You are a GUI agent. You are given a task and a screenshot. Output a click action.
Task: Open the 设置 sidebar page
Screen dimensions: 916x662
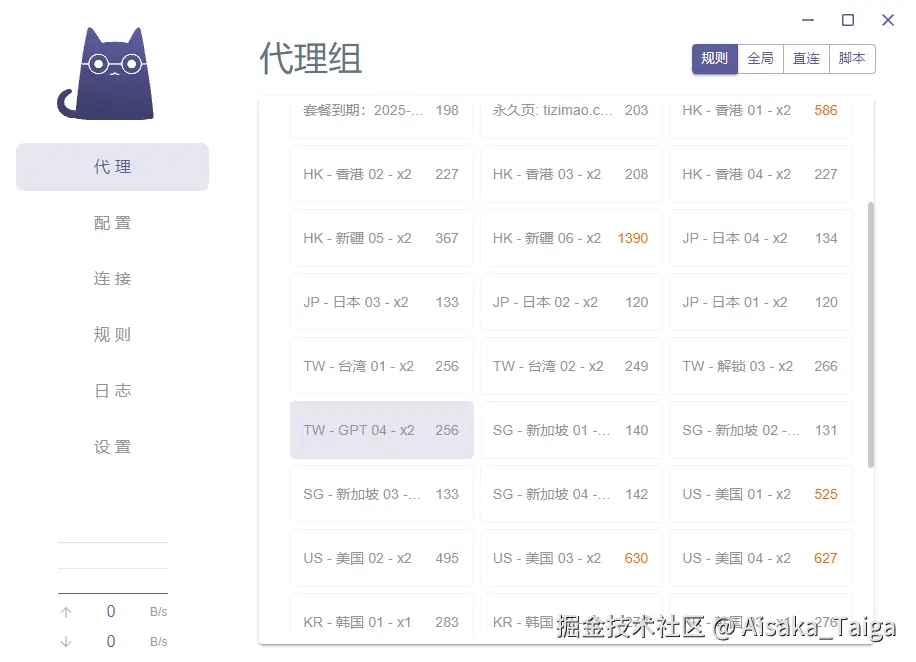[112, 446]
